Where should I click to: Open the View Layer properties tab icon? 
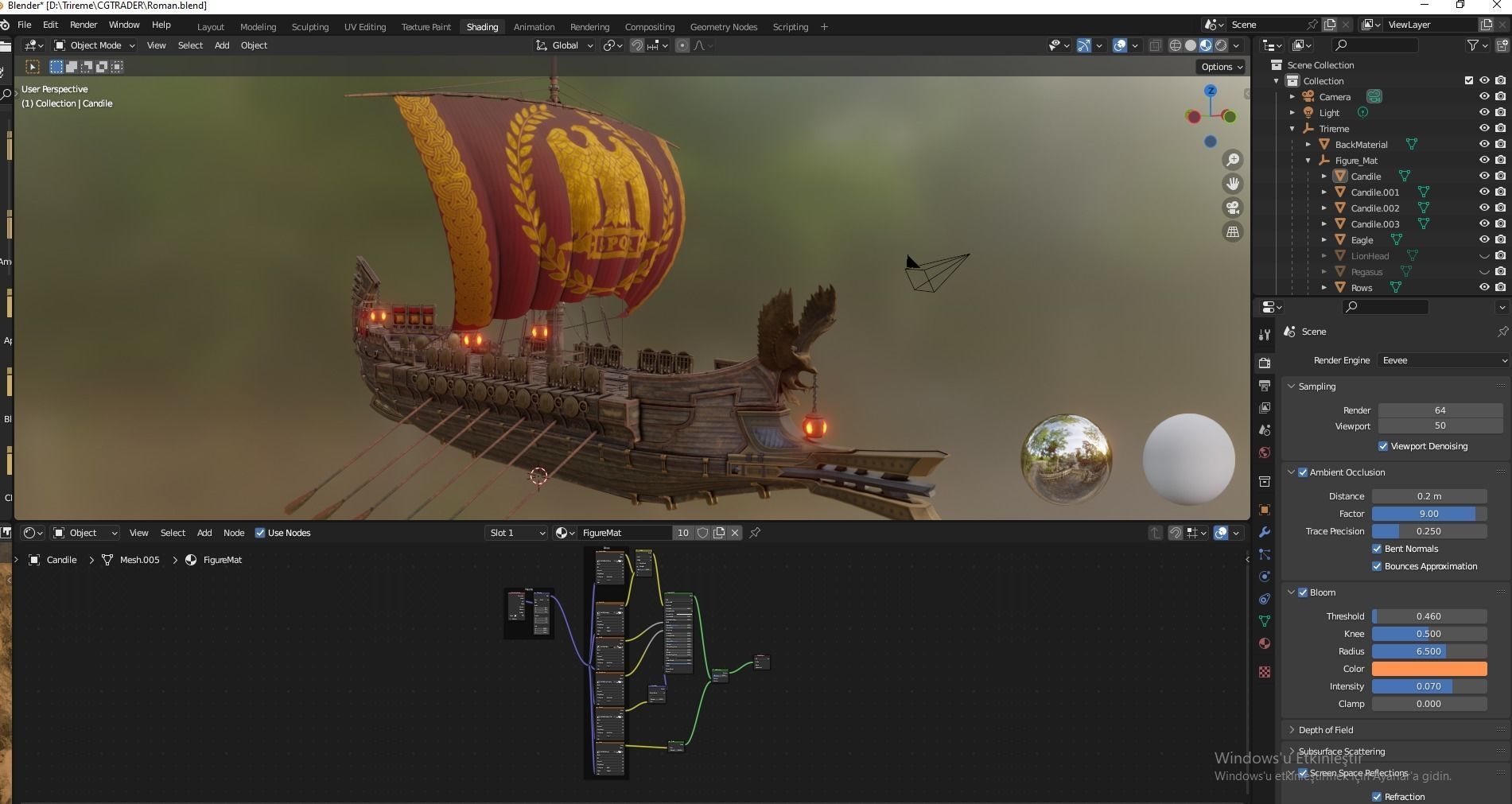[x=1265, y=408]
